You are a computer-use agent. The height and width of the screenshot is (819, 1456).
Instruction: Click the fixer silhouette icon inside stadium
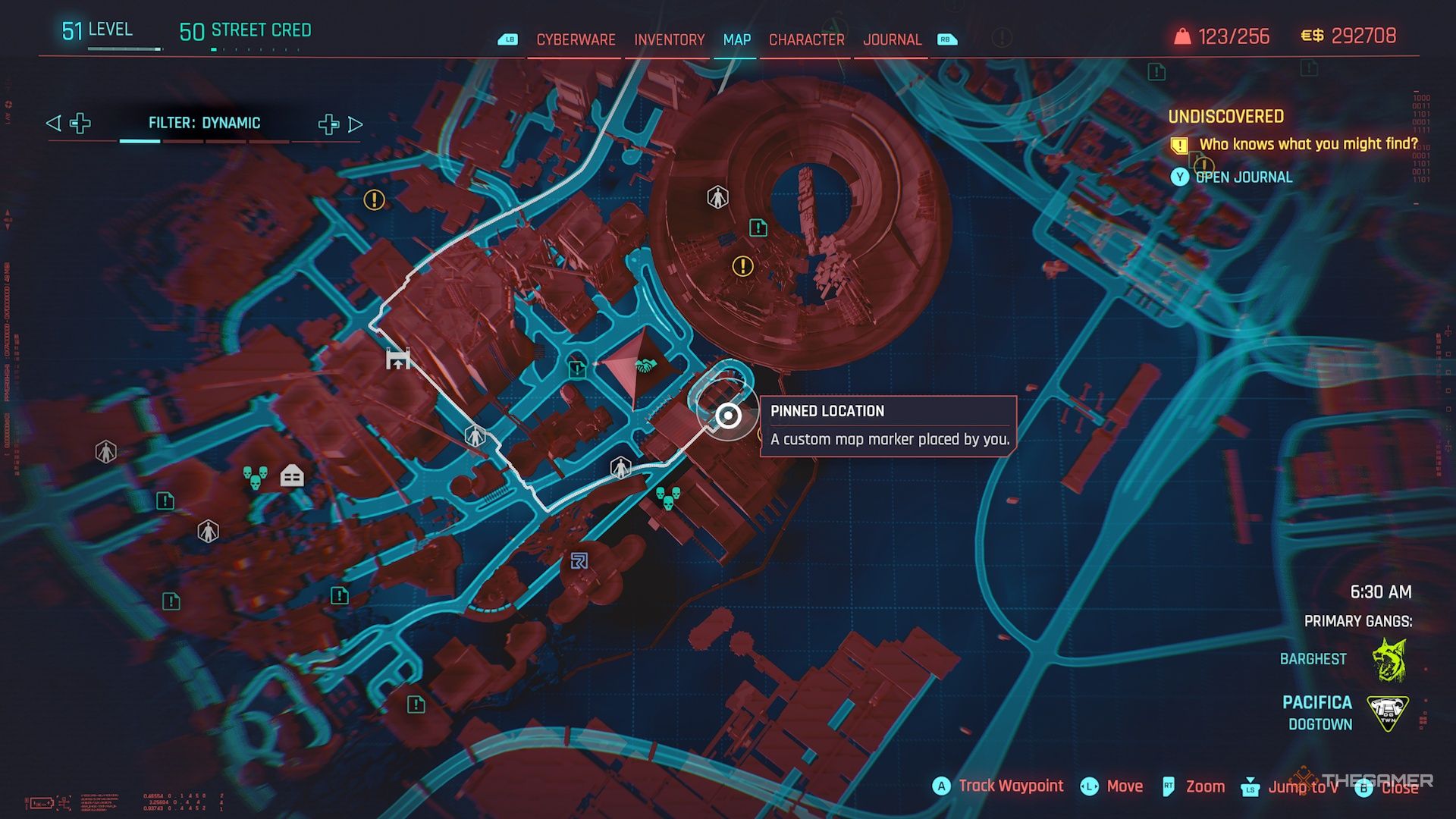[717, 198]
